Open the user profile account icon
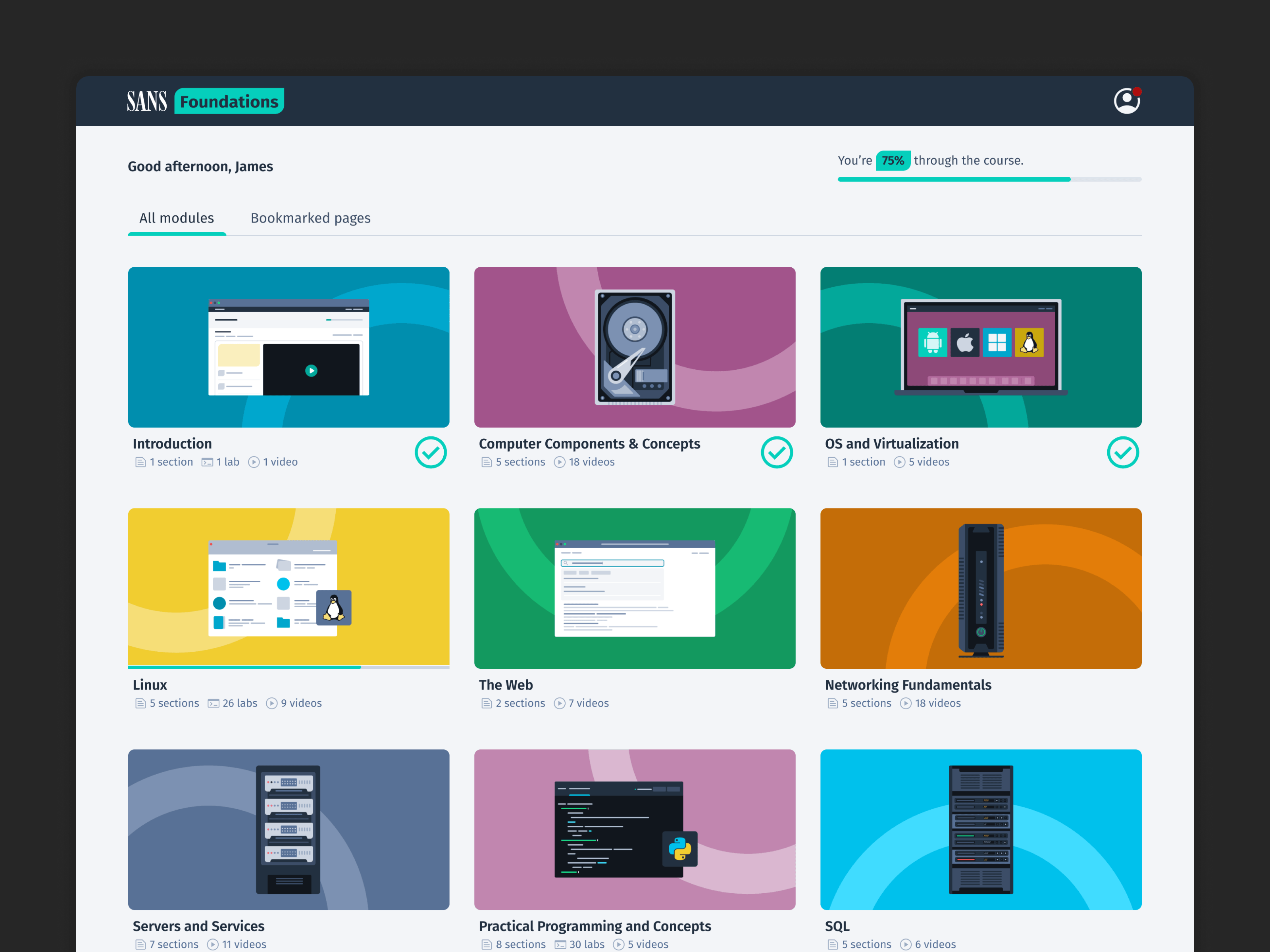This screenshot has height=952, width=1270. pyautogui.click(x=1126, y=101)
